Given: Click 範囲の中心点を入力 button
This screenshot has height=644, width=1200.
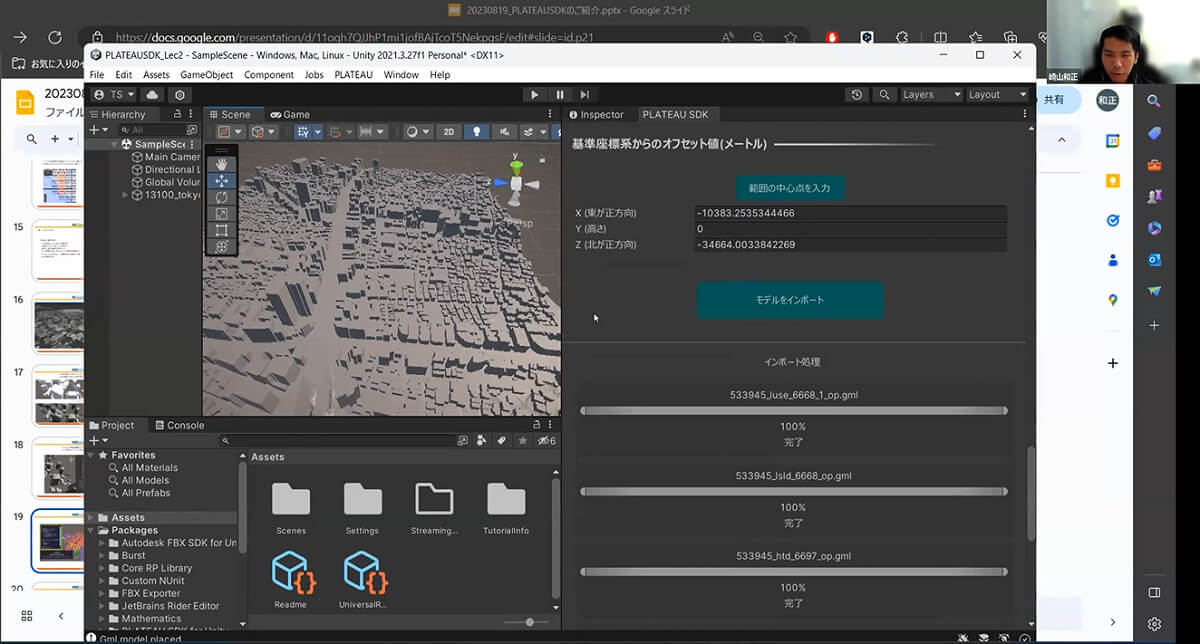Looking at the screenshot, I should 790,187.
